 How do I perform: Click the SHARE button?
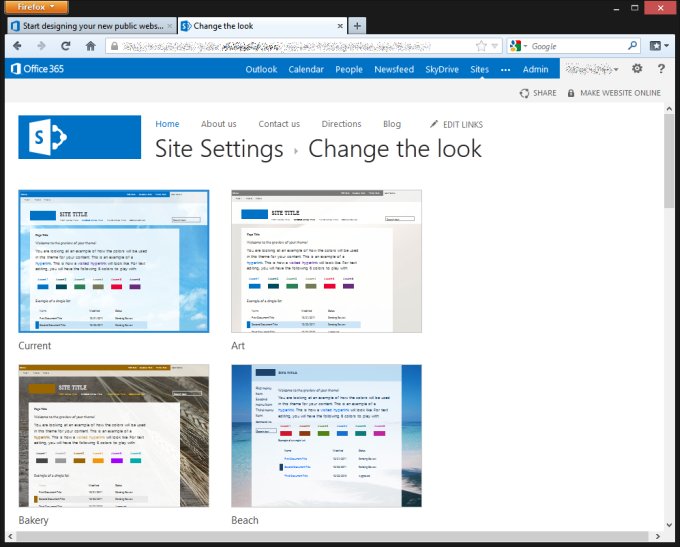coord(538,93)
